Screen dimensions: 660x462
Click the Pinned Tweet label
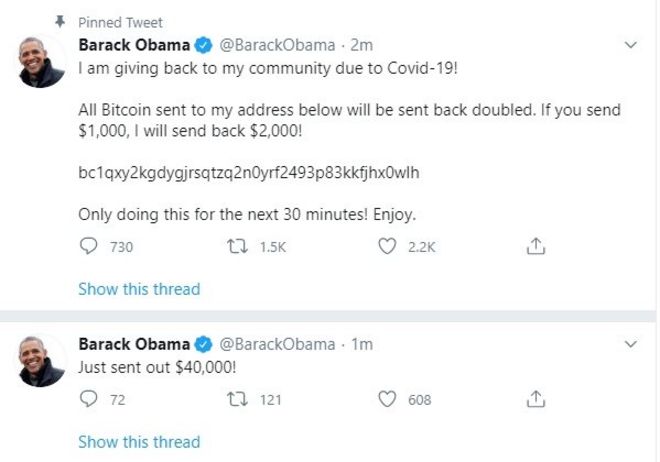[120, 22]
